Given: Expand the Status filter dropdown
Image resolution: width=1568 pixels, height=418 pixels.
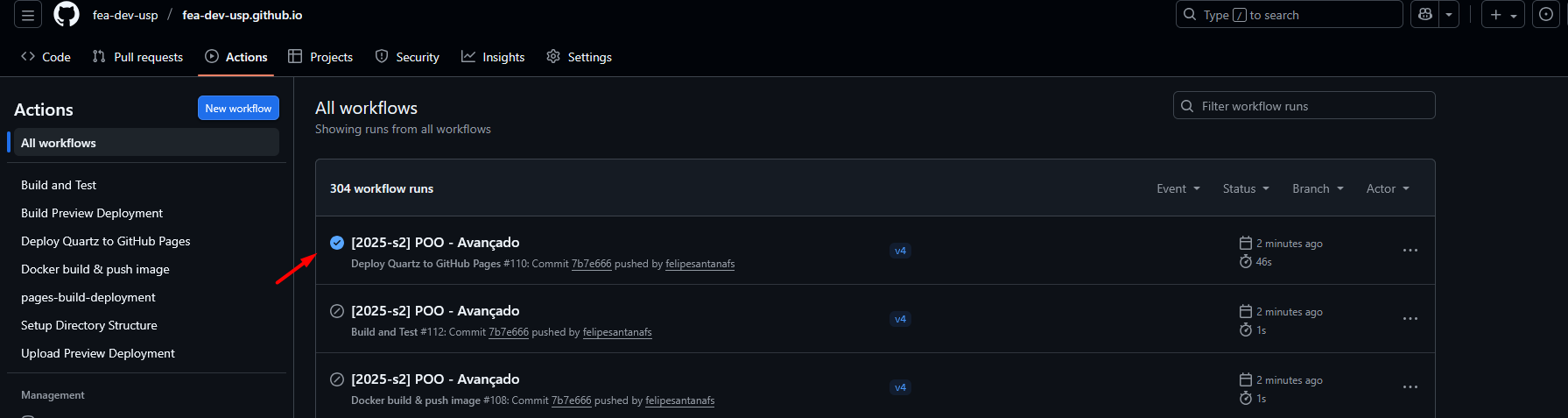Looking at the screenshot, I should click(1245, 188).
